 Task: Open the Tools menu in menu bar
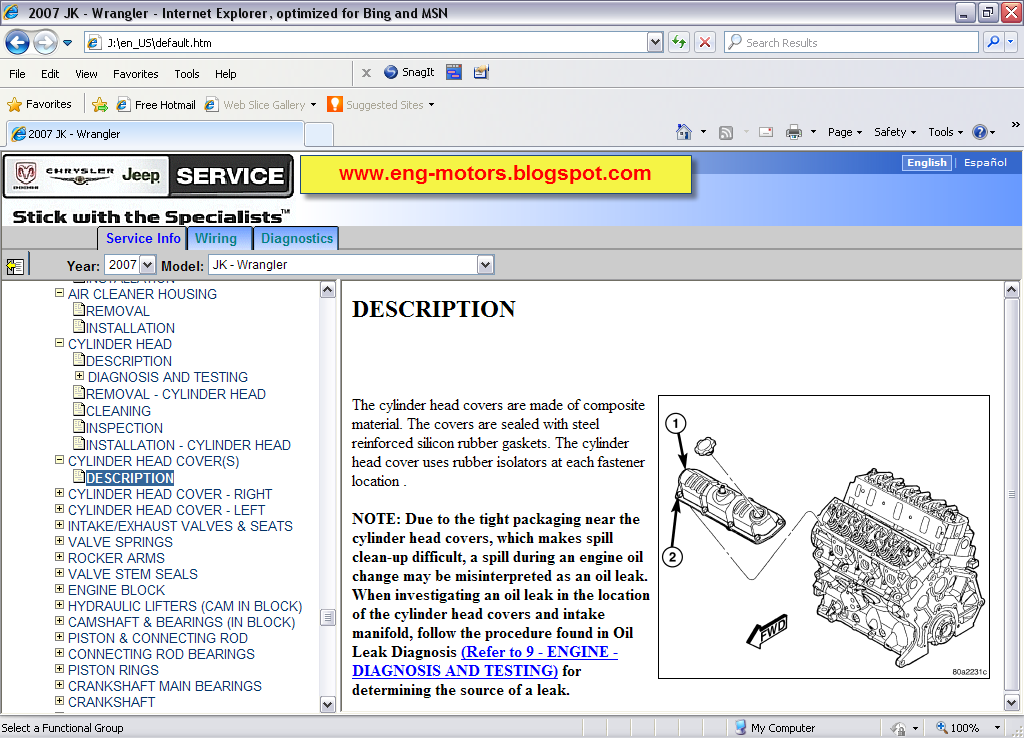coord(187,74)
